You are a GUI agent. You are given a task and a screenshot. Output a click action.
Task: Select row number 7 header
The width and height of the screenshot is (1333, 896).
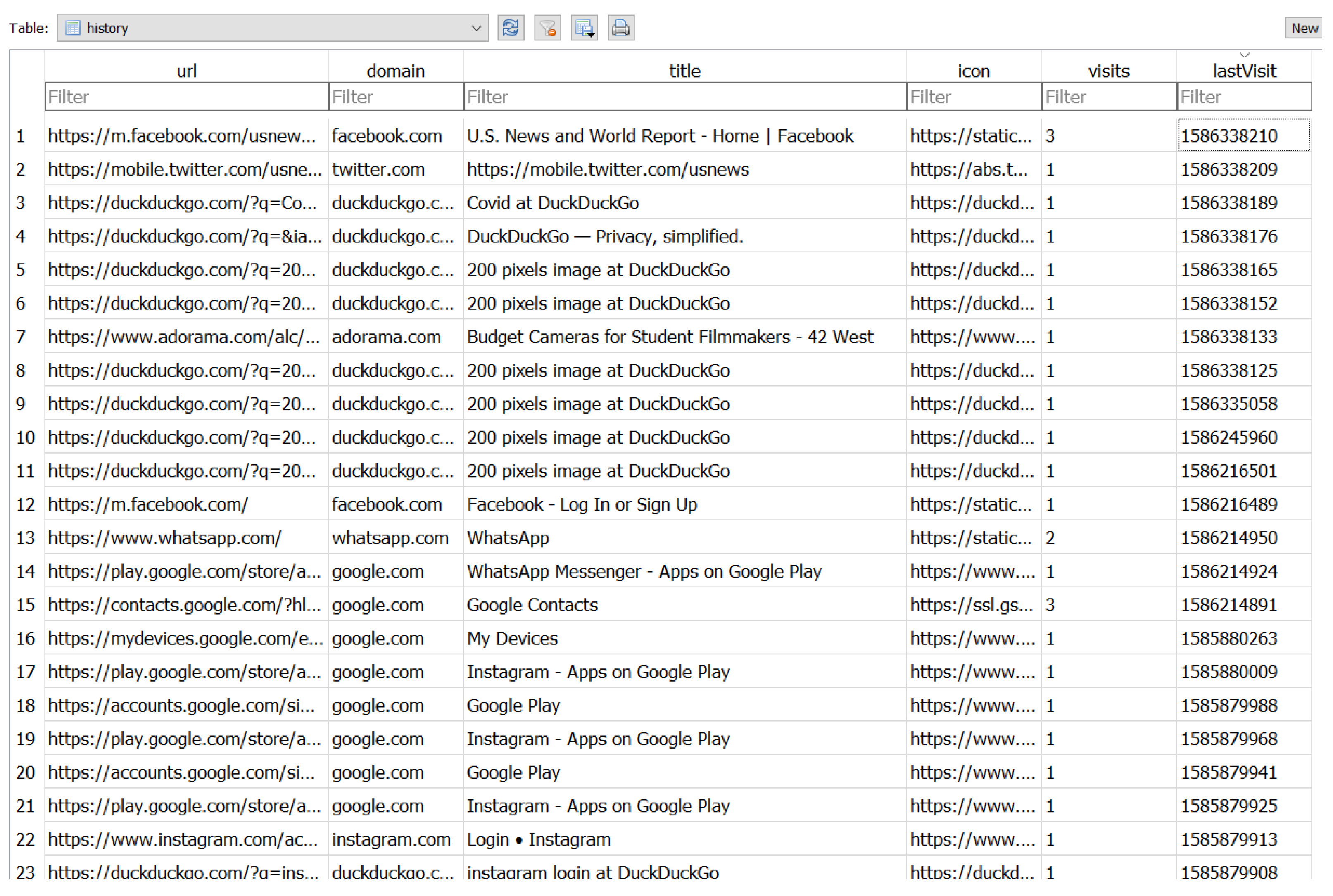click(x=21, y=337)
